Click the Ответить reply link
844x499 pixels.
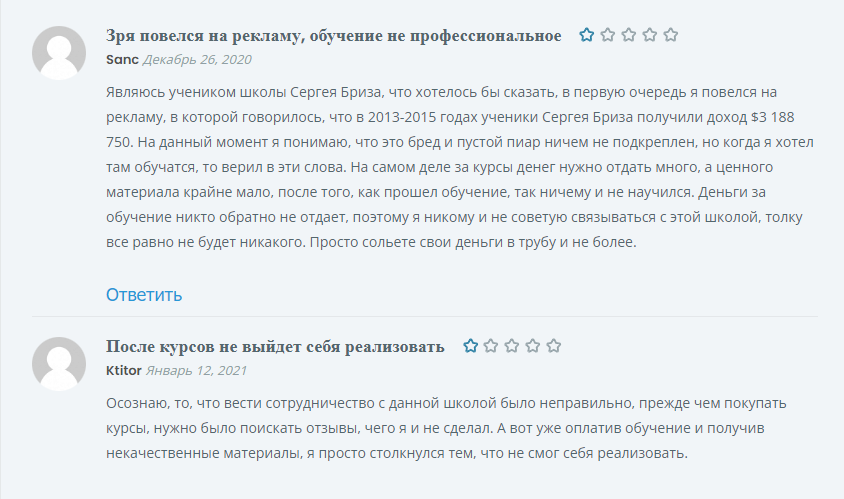(144, 294)
